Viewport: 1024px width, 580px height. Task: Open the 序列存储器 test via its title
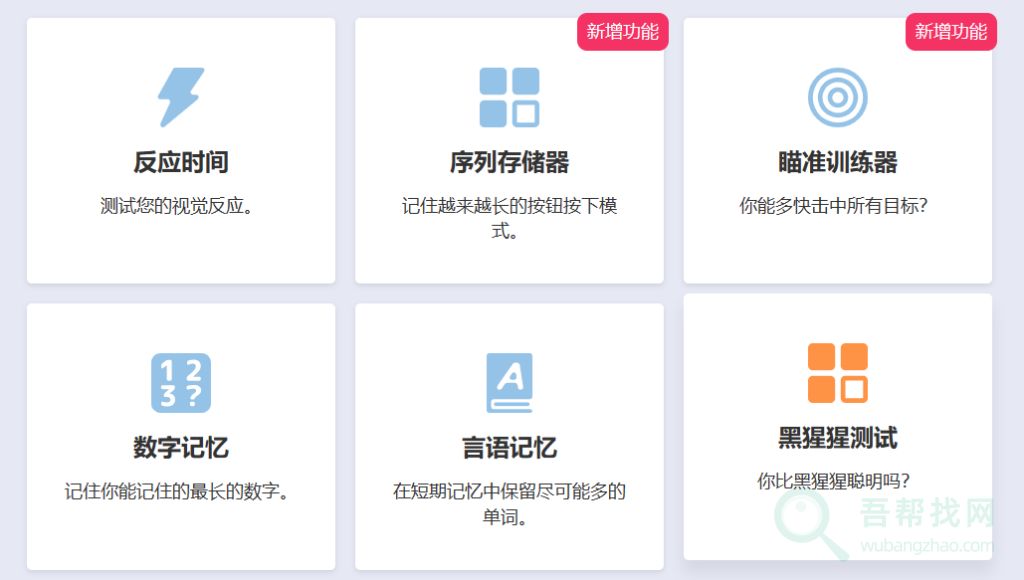click(508, 162)
